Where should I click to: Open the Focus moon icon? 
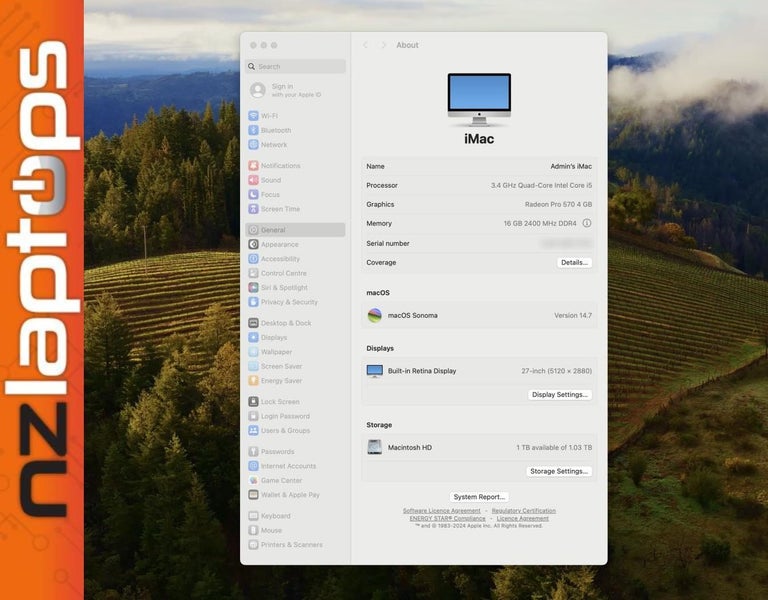coord(253,194)
